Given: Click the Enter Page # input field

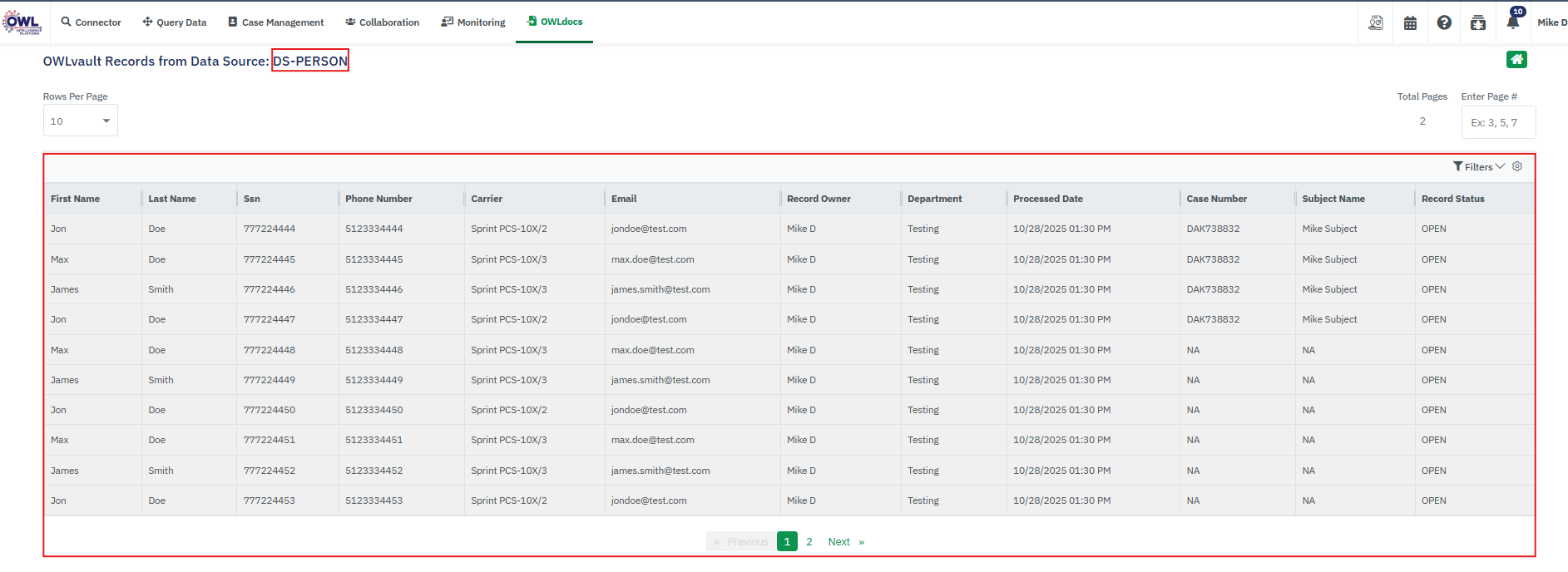Looking at the screenshot, I should [1497, 122].
